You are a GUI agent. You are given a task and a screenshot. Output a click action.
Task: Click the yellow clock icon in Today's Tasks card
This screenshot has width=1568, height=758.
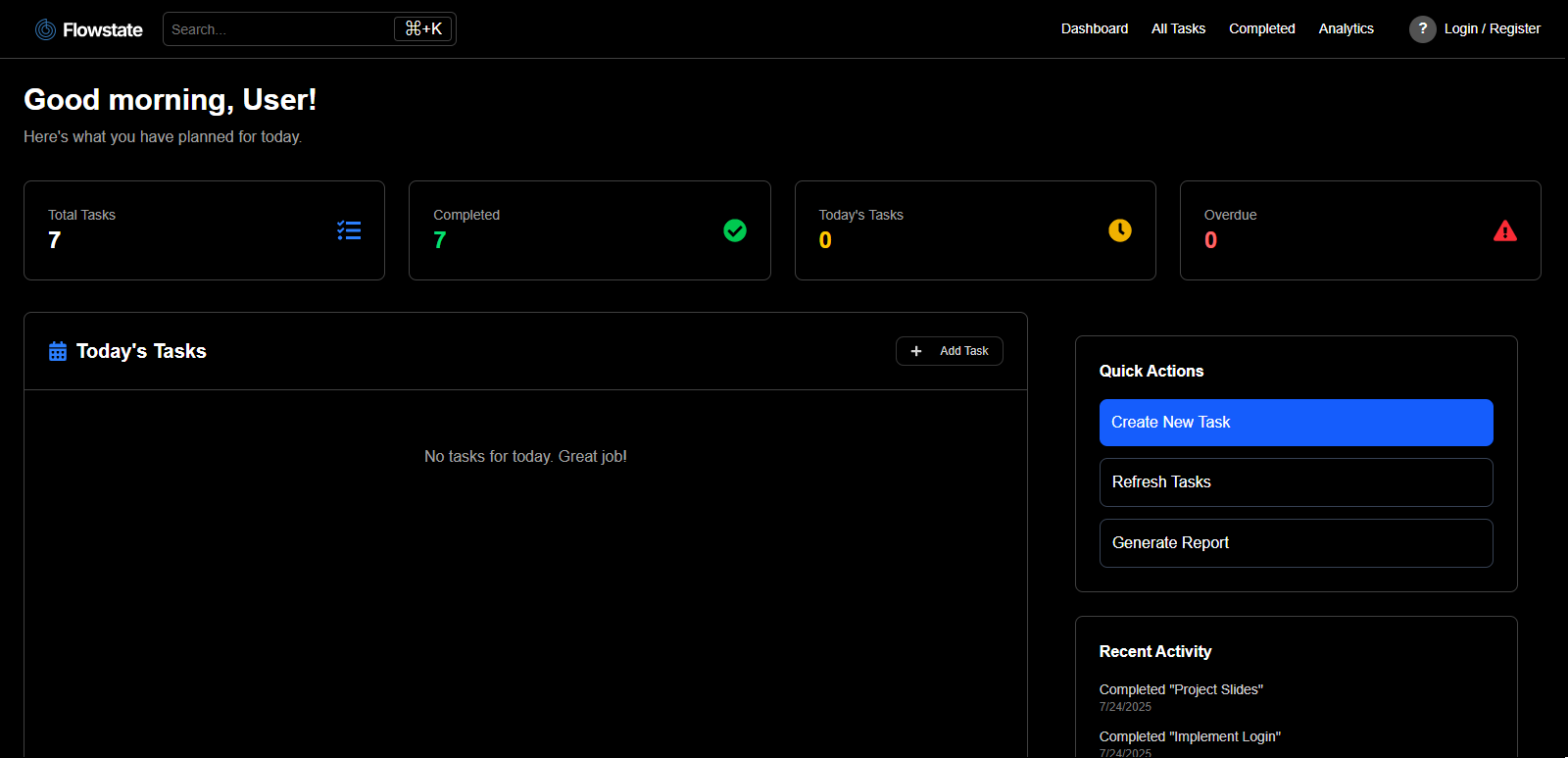[x=1120, y=230]
